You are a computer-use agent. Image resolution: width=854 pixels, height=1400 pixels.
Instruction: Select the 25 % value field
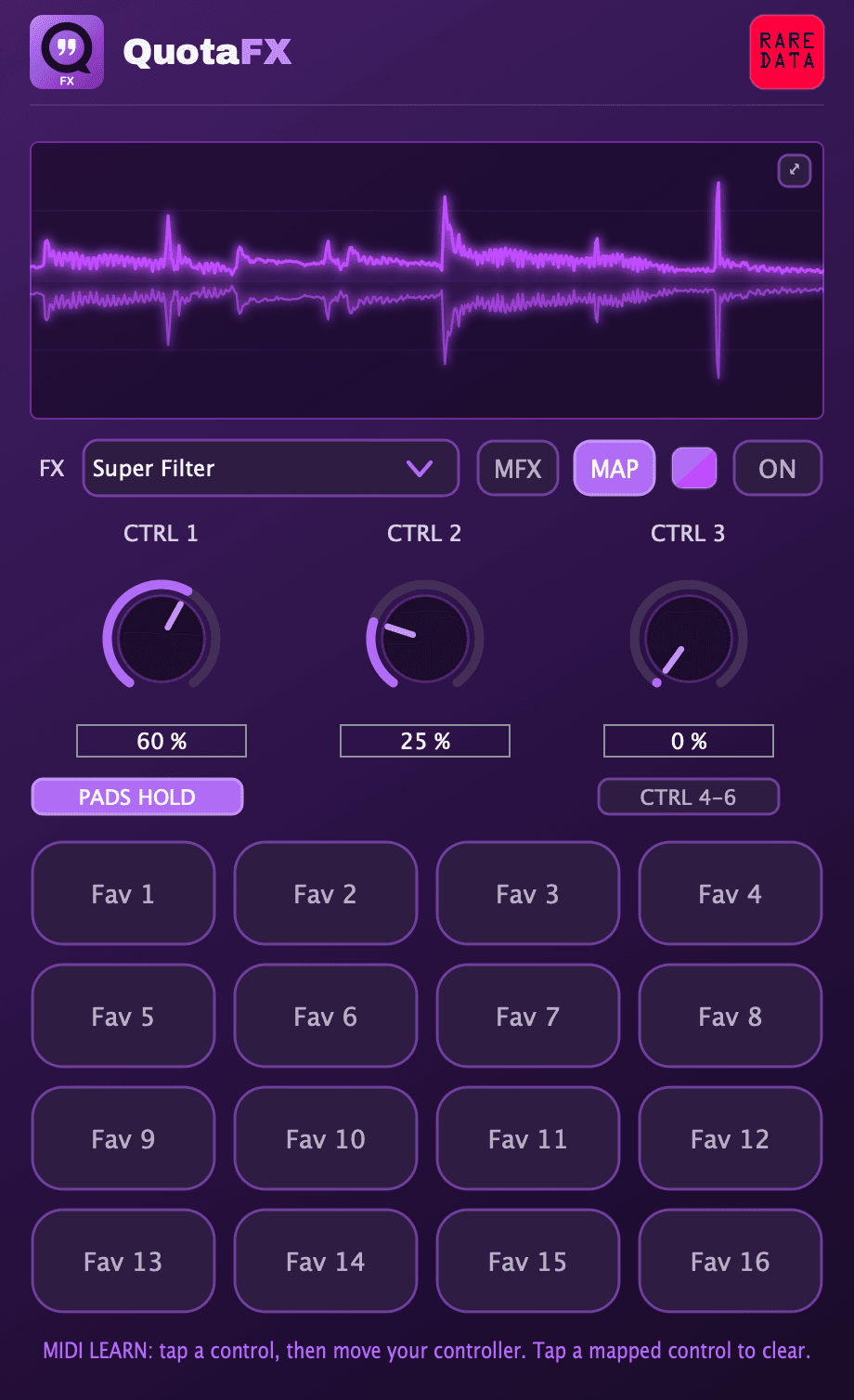(x=425, y=741)
